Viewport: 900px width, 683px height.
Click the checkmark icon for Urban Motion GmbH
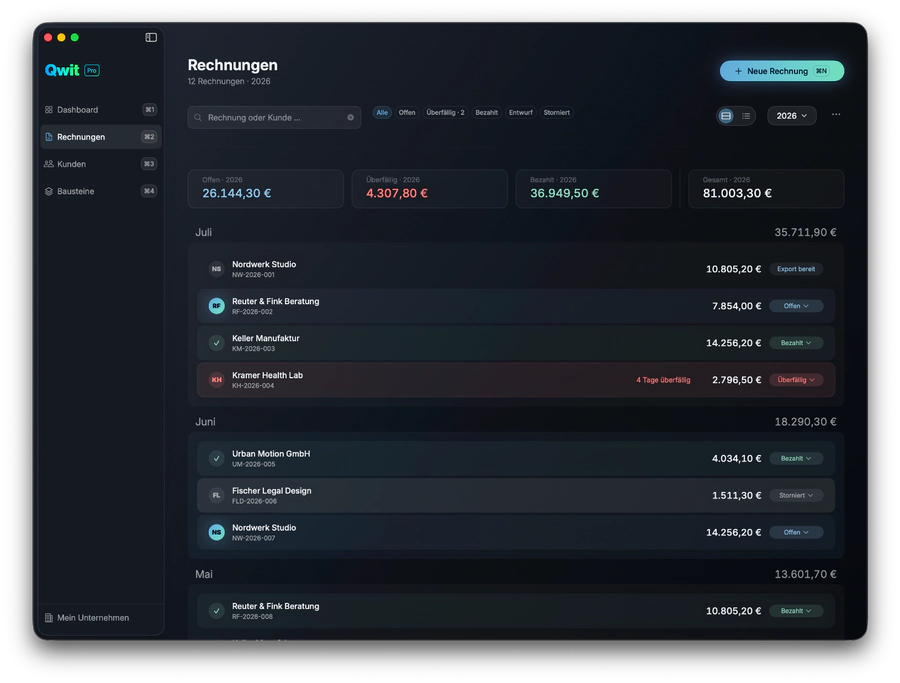tap(216, 459)
